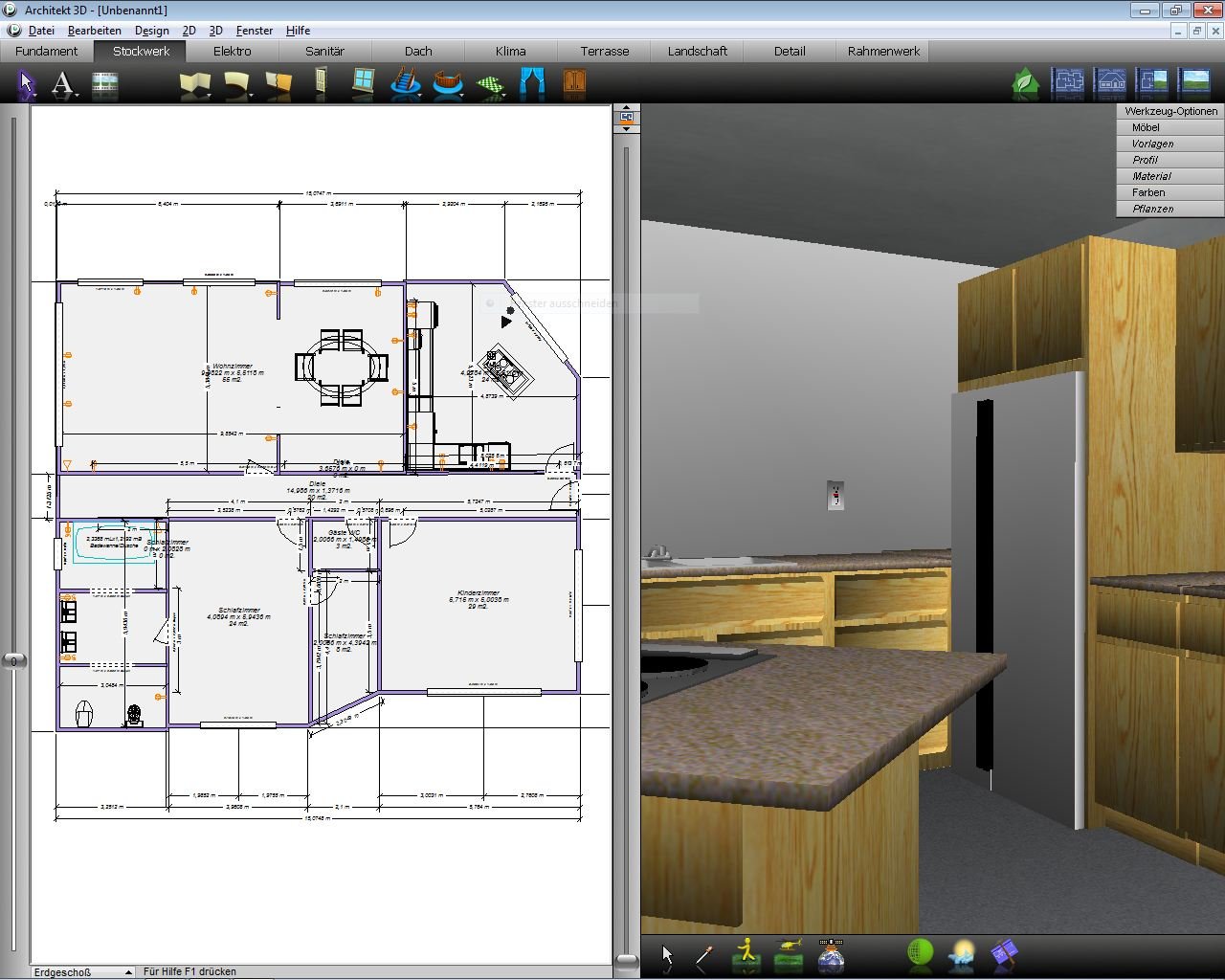Open the Datei menu
Screen dimensions: 1225x980
click(41, 31)
